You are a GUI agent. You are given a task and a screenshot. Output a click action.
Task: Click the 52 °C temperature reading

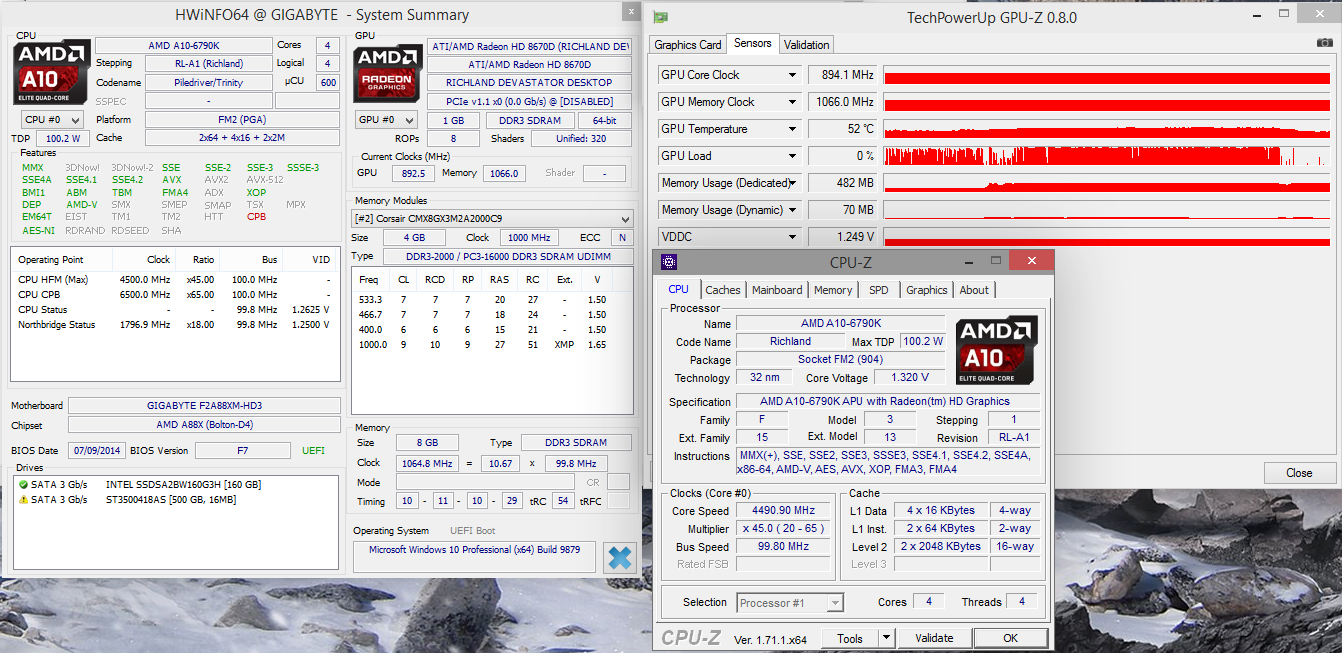[843, 129]
